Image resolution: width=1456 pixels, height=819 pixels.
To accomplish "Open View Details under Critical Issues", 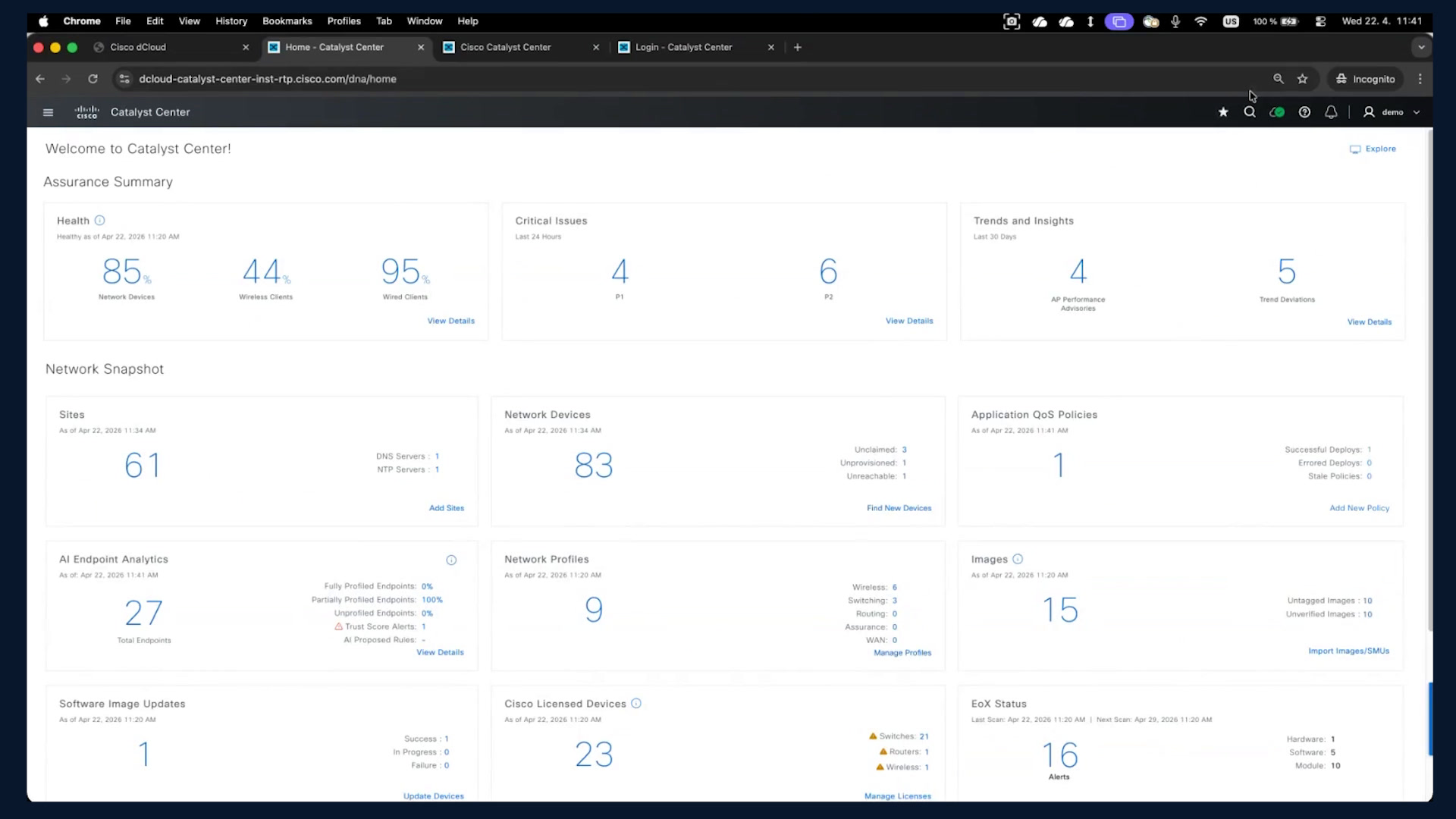I will 909,322.
